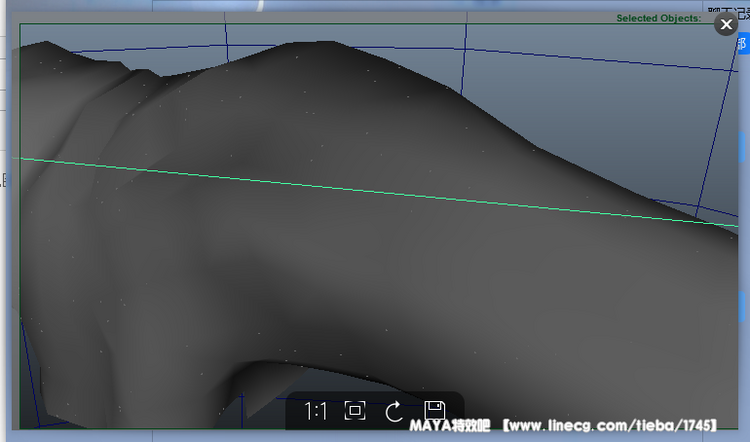Viewport: 750px width, 442px height.
Task: Click the MAYA特效吧 watermark text
Action: coord(453,427)
